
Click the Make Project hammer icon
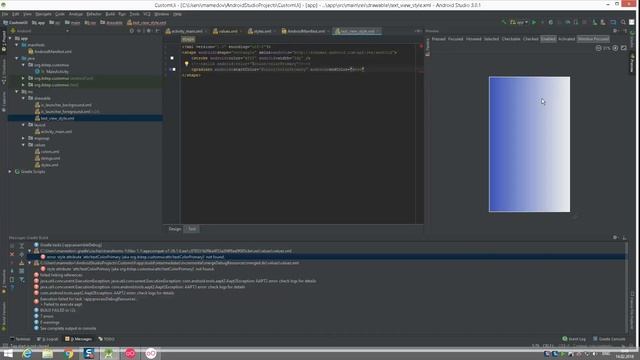point(504,22)
